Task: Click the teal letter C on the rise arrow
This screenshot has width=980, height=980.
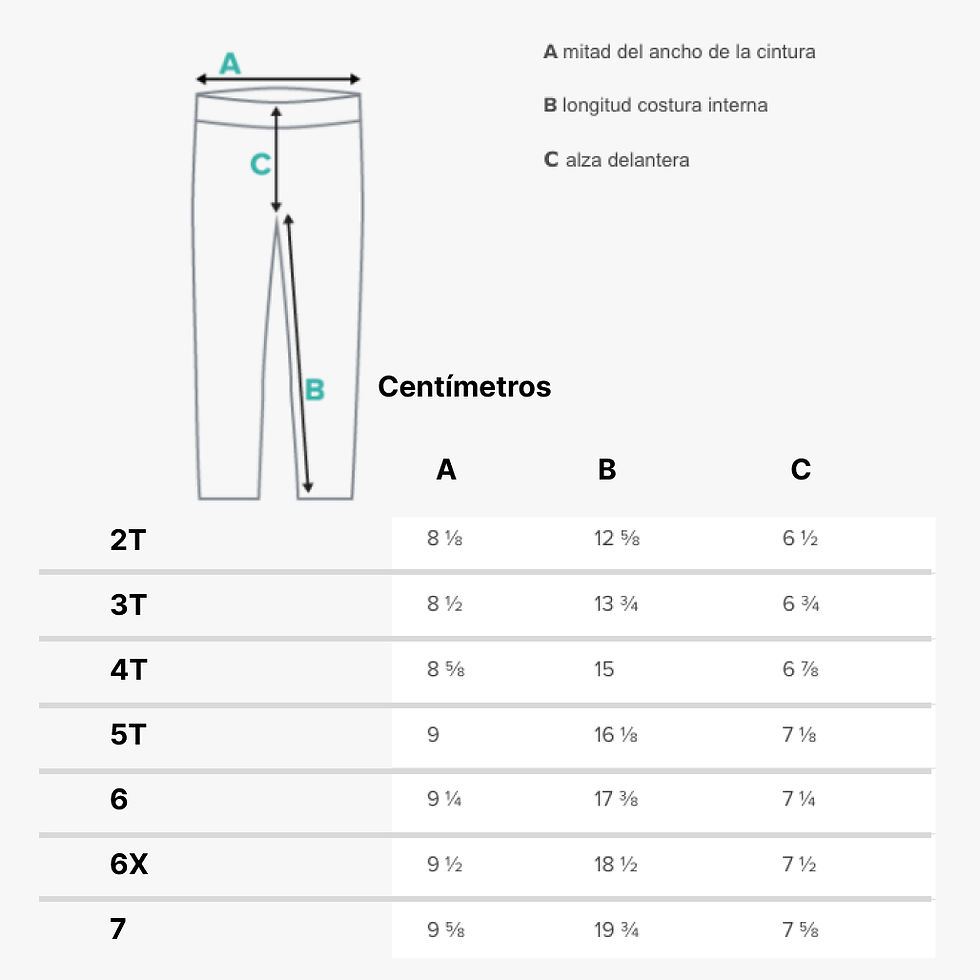Action: point(260,164)
